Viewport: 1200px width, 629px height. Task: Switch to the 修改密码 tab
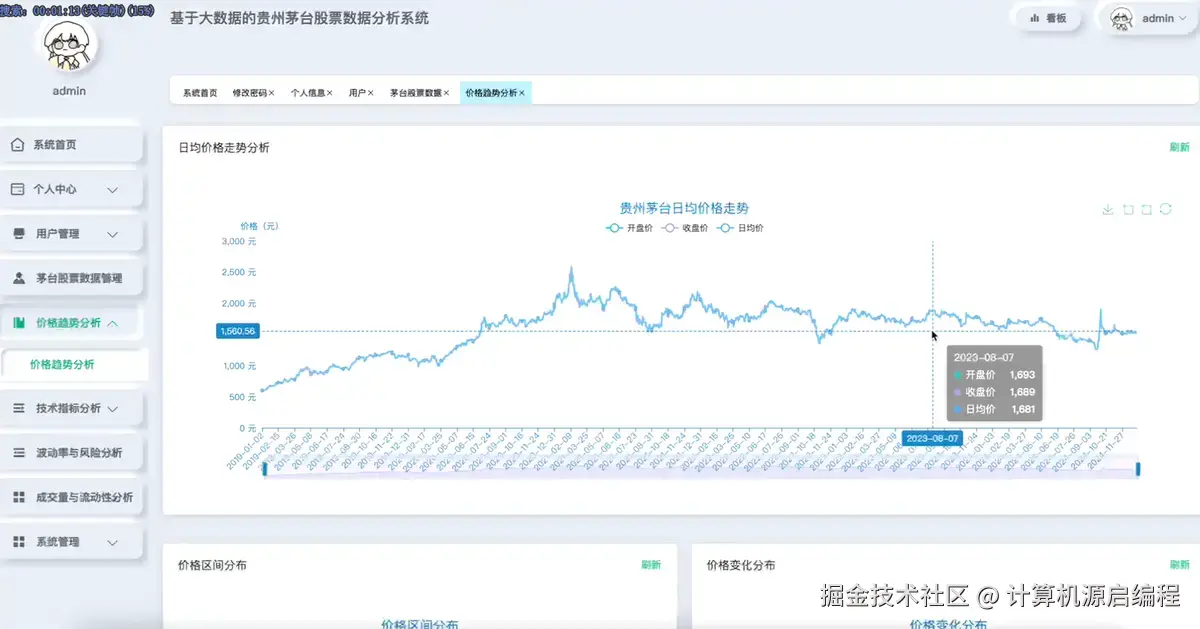(x=249, y=93)
